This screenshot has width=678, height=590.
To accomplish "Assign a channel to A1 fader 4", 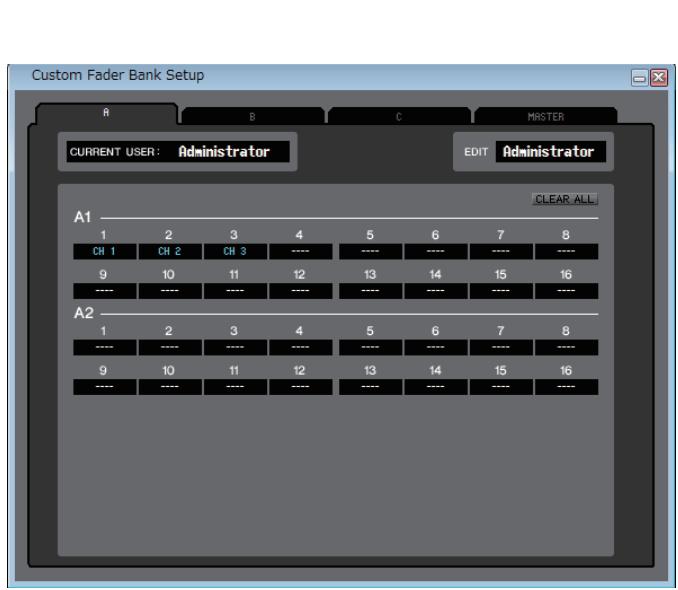I will [x=301, y=251].
